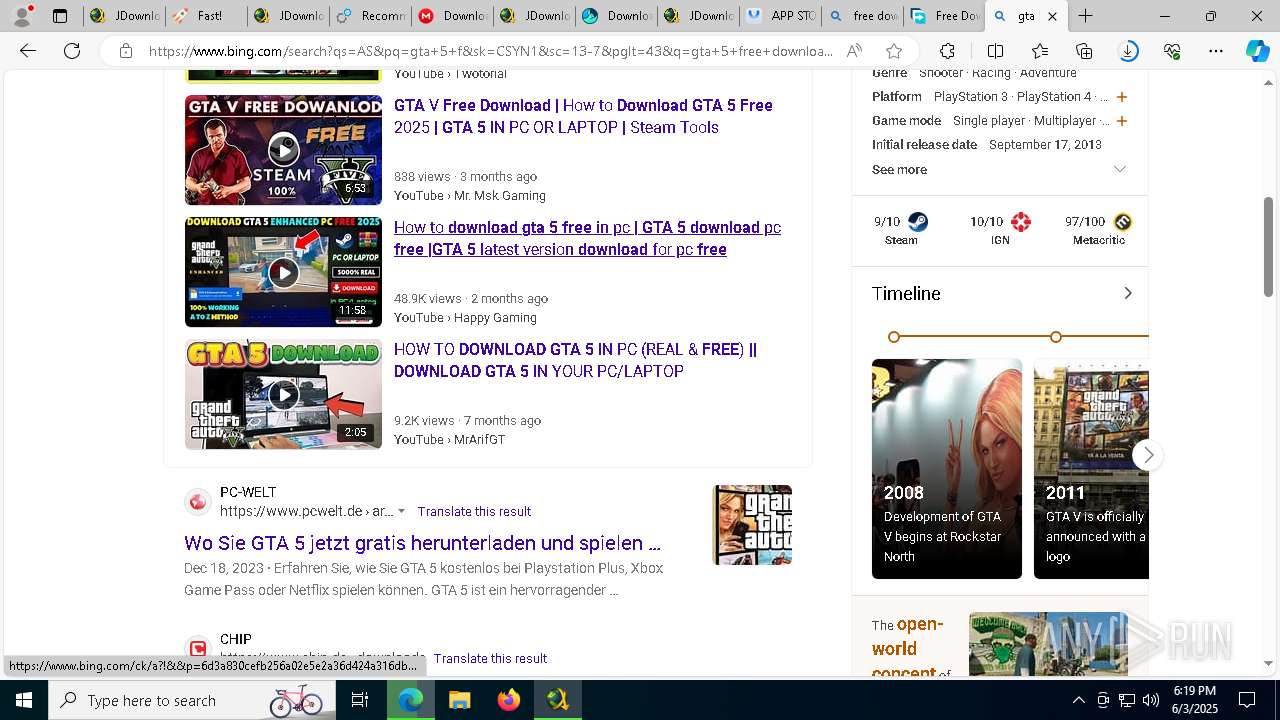Reload the page with the refresh icon
Screen dimensions: 1280x720
[72, 51]
